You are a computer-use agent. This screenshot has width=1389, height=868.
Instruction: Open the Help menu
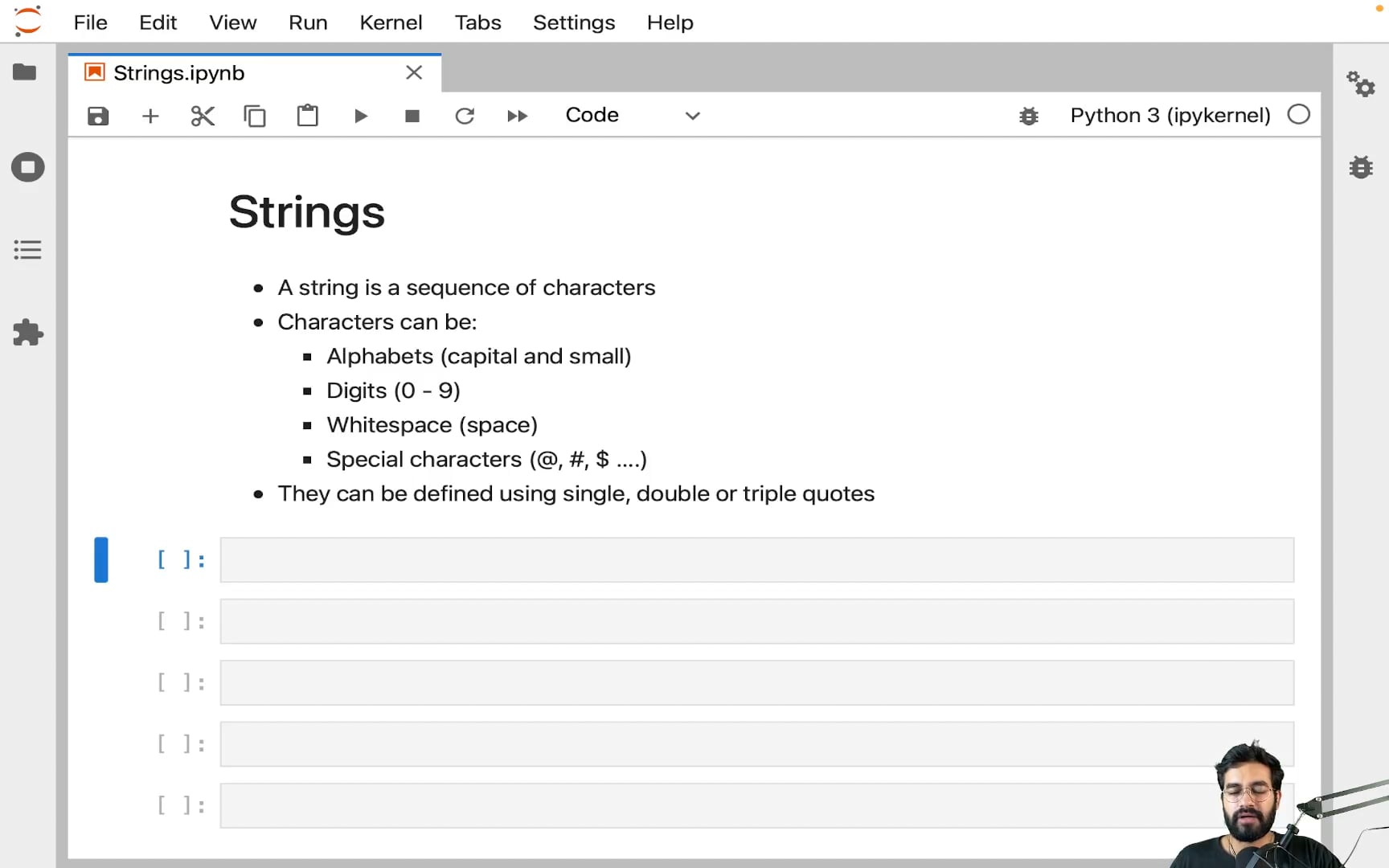tap(670, 23)
